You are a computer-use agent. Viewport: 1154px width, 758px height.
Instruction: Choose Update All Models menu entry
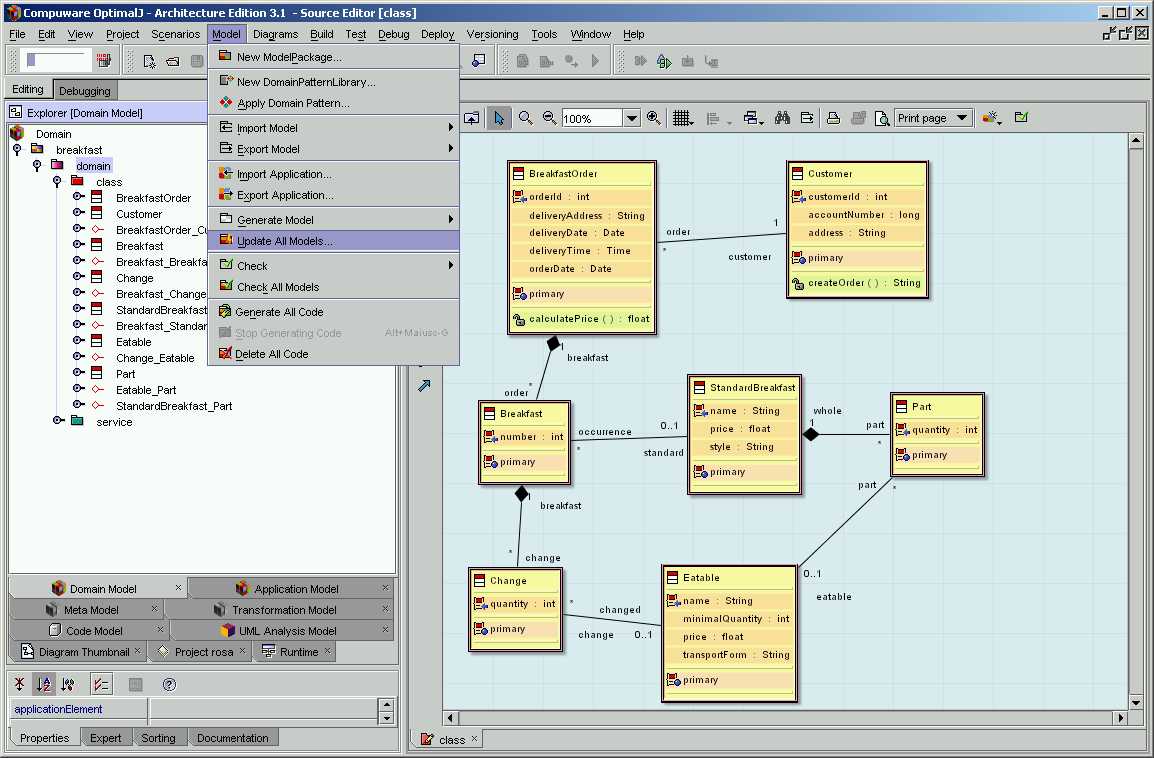(x=334, y=241)
